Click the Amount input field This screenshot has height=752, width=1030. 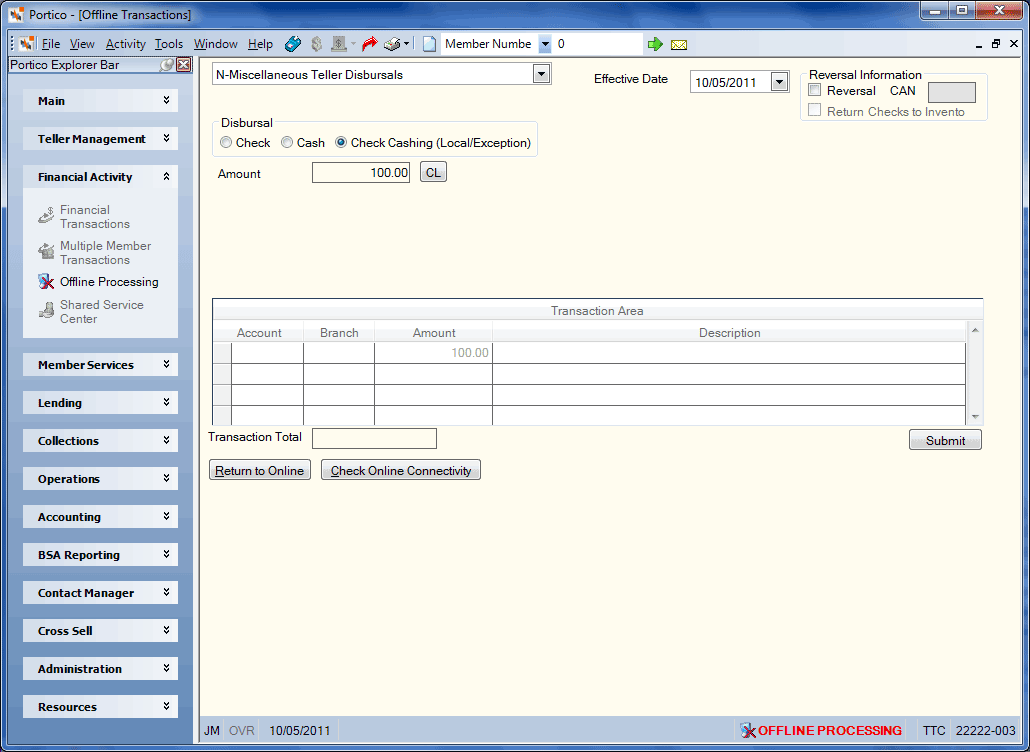361,173
